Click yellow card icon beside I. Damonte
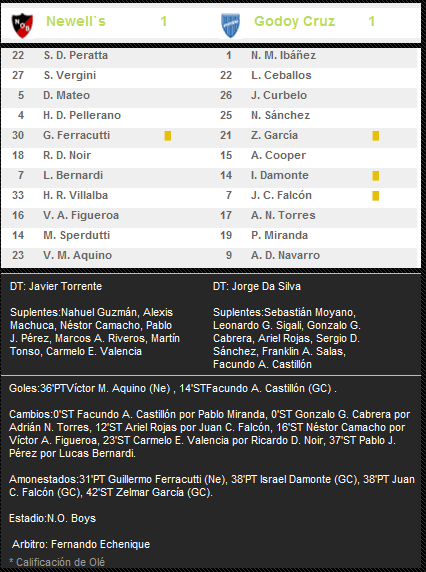This screenshot has height=572, width=426. tap(376, 176)
